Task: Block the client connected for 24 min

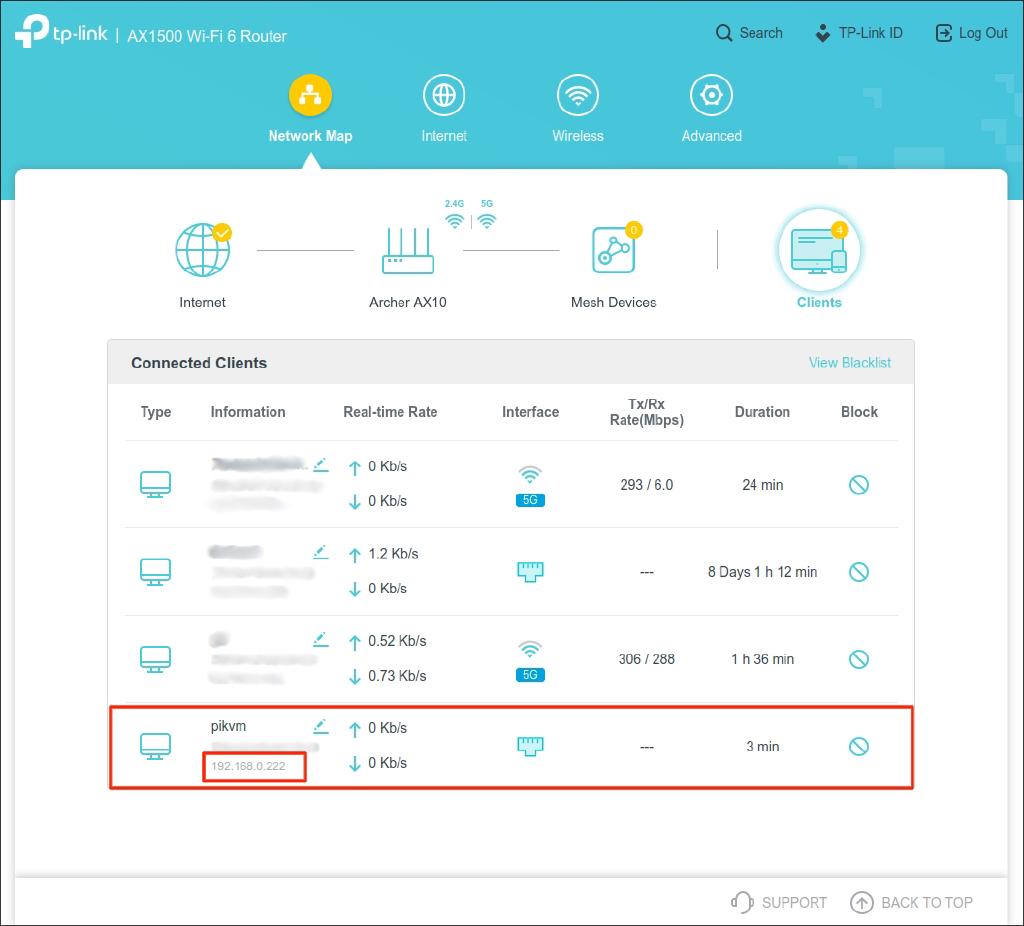Action: (858, 485)
